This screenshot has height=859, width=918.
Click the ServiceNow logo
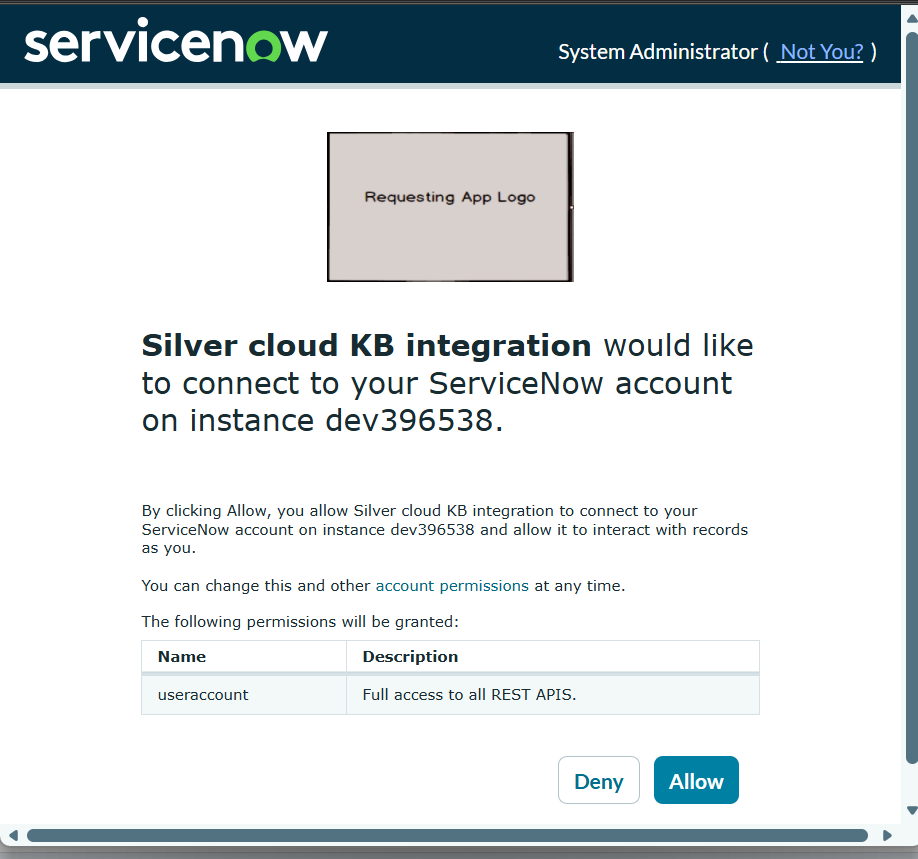click(176, 41)
